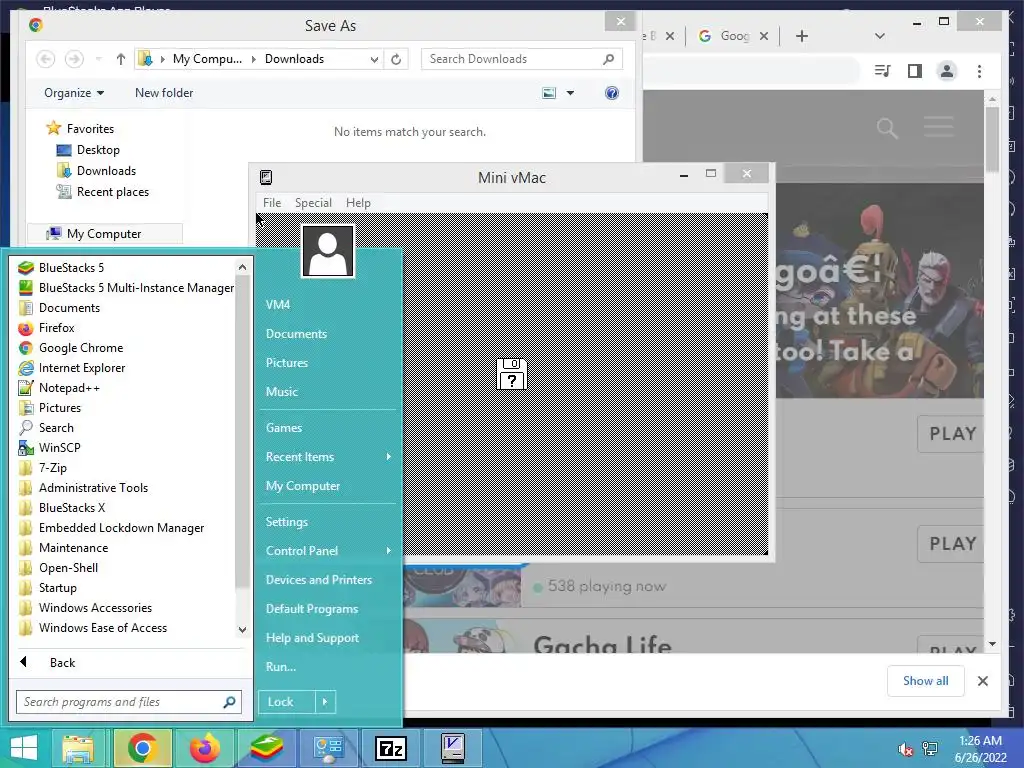The image size is (1024, 768).
Task: Open the recent locations dropdown in Save As
Action: click(98, 59)
